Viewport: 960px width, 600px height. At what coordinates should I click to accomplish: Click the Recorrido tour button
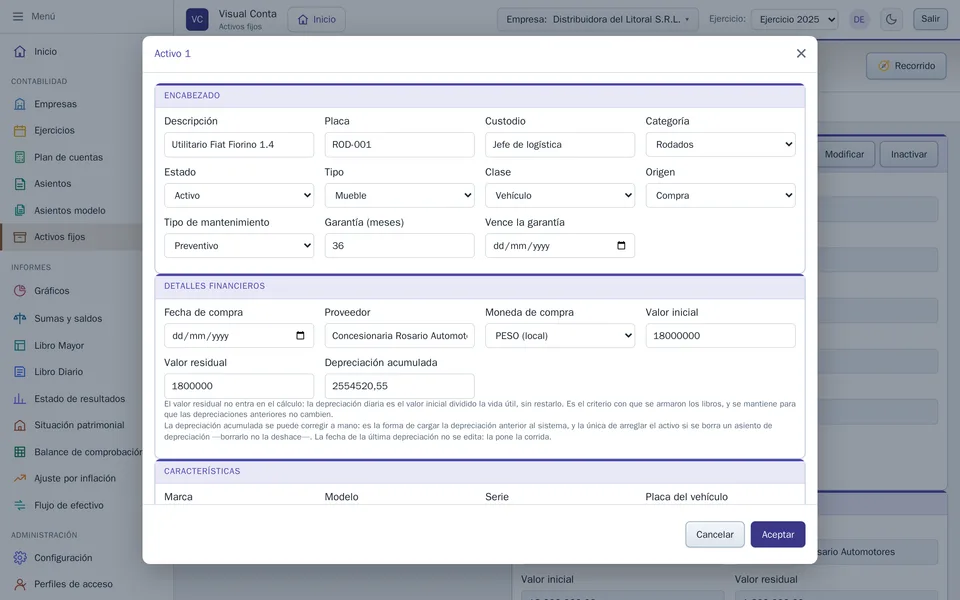point(906,66)
